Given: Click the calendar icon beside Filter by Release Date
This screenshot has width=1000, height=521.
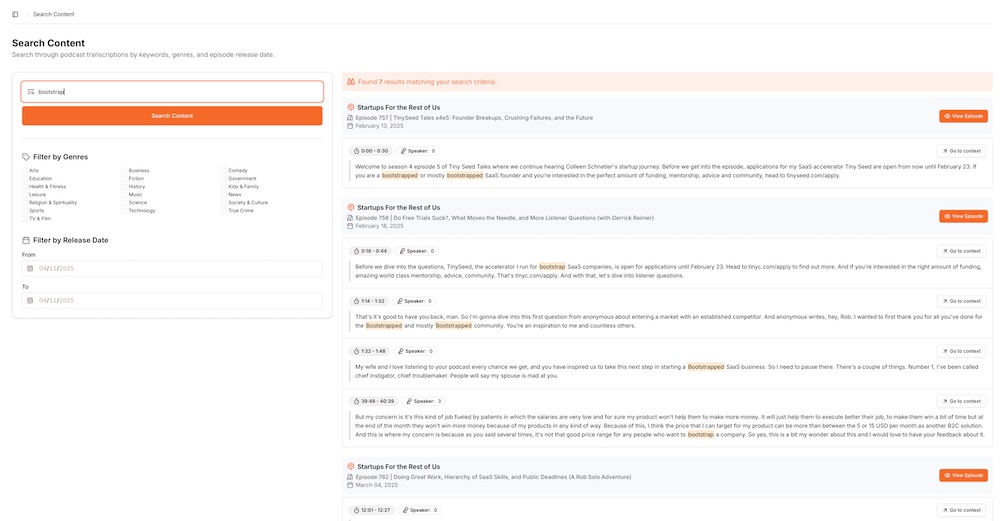Looking at the screenshot, I should (x=26, y=240).
